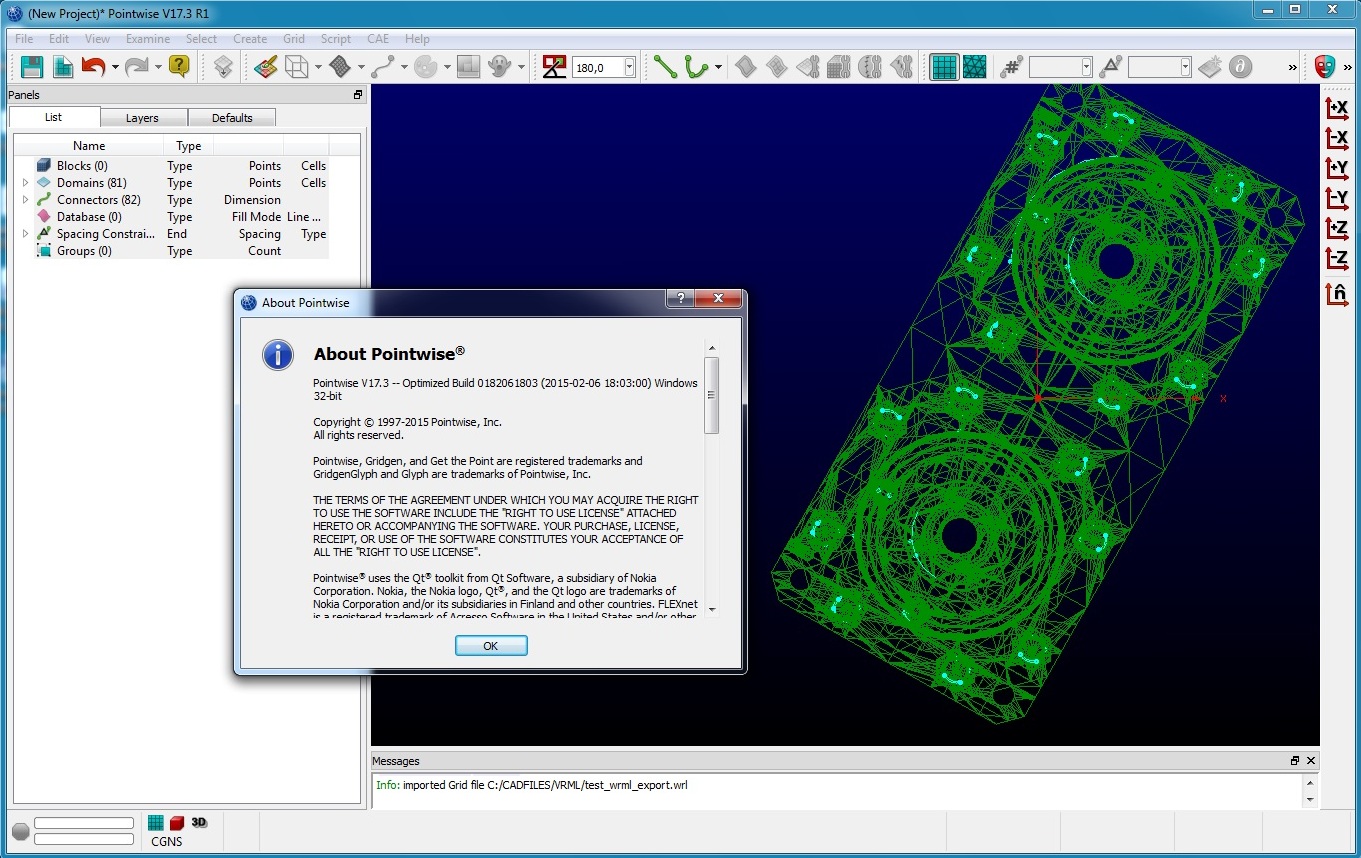Close the Messages panel

1311,761
